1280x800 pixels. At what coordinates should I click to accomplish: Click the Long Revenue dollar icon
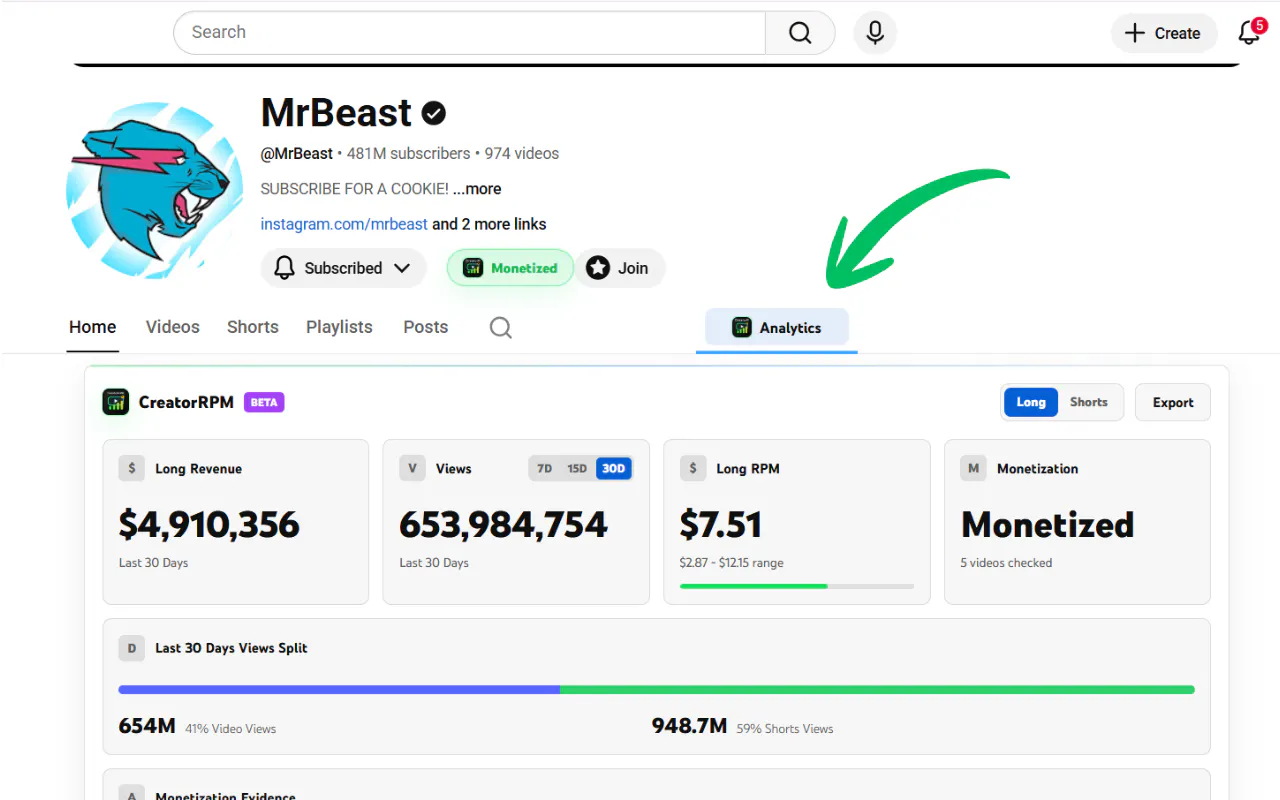pos(132,468)
